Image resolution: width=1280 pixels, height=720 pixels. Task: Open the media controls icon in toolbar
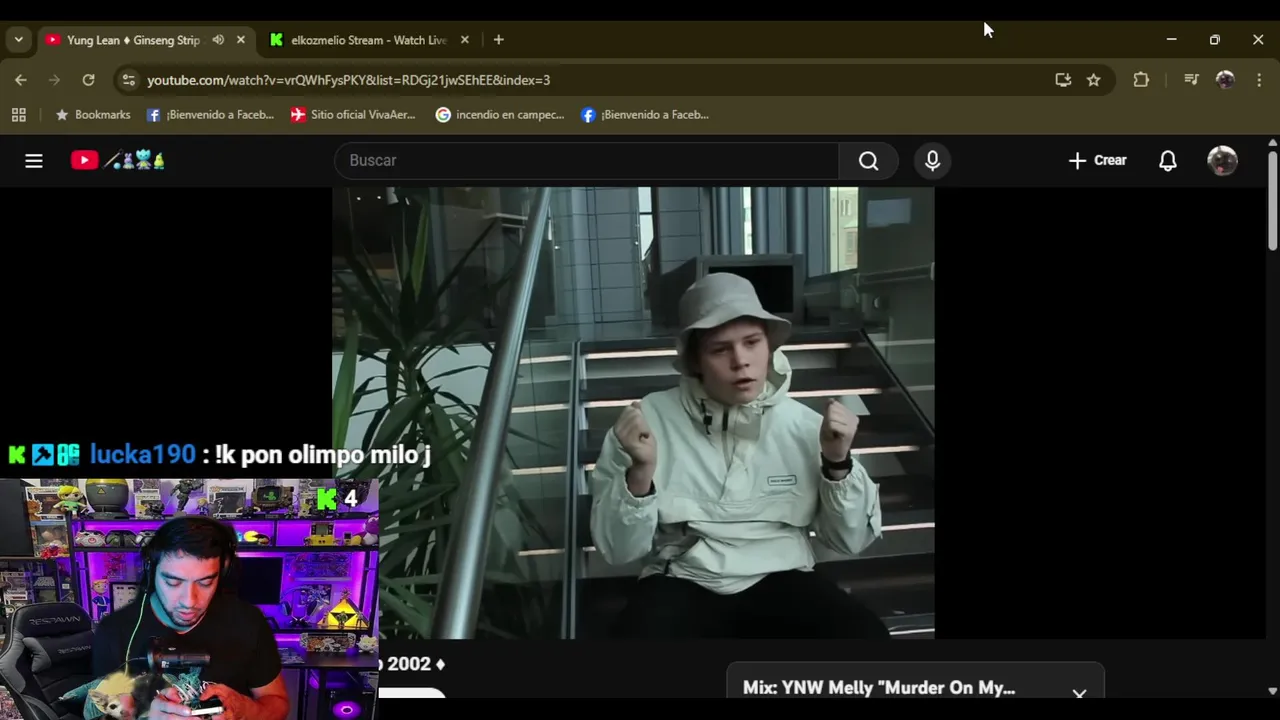tap(1191, 80)
